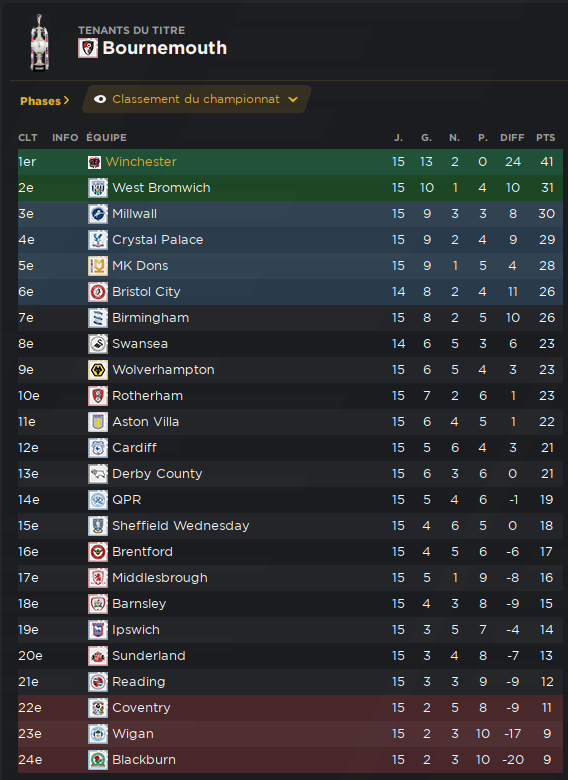Image resolution: width=568 pixels, height=780 pixels.
Task: Expand the Phases menu
Action: pyautogui.click(x=44, y=101)
